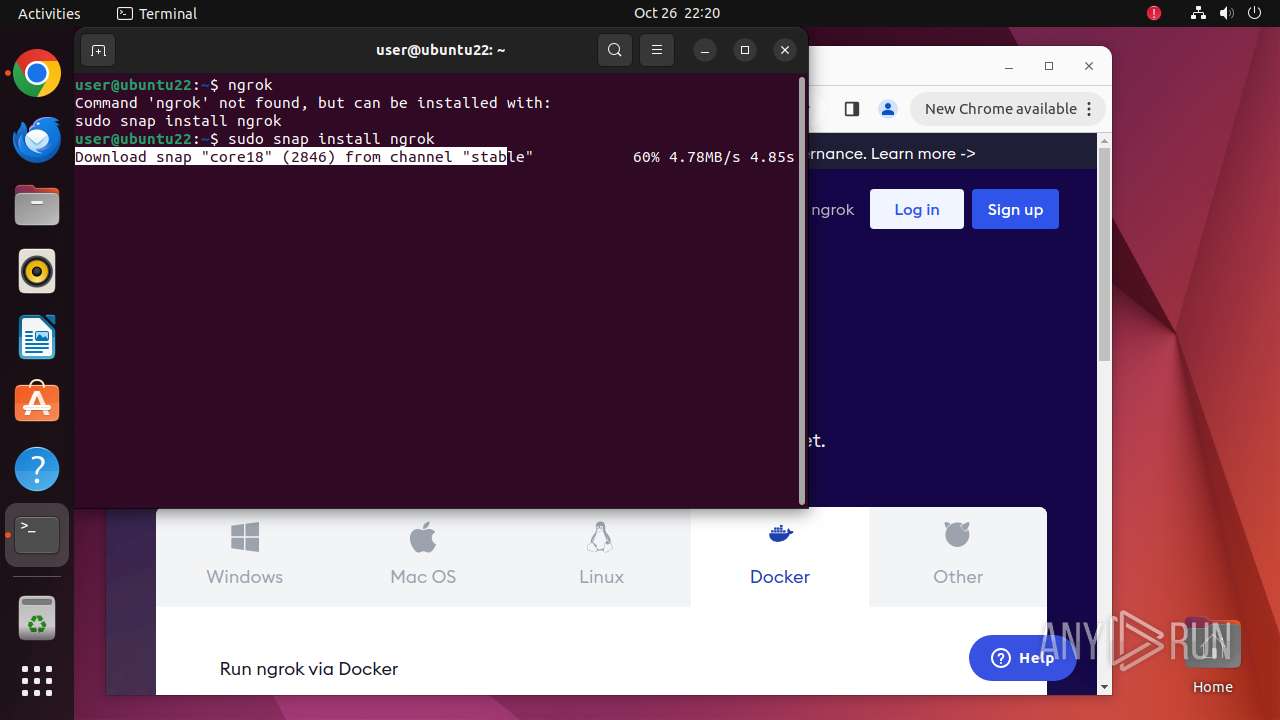Open the Trash from the dock
Screen dimensions: 1280x720
pyautogui.click(x=37, y=617)
